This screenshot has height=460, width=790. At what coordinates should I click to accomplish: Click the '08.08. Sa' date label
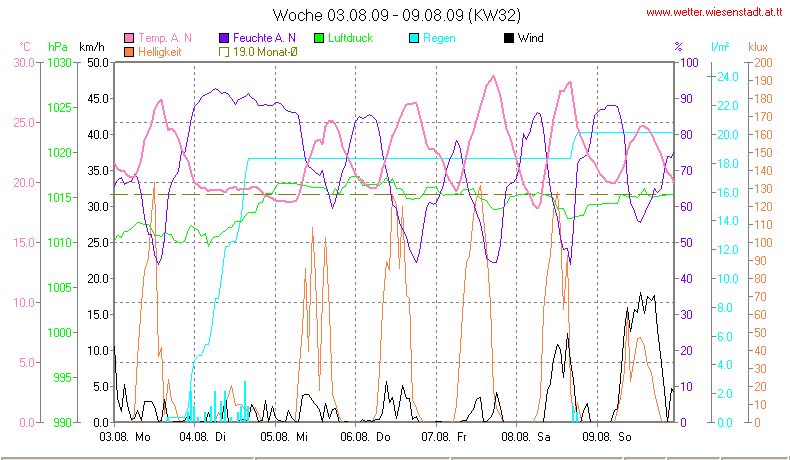[x=526, y=437]
